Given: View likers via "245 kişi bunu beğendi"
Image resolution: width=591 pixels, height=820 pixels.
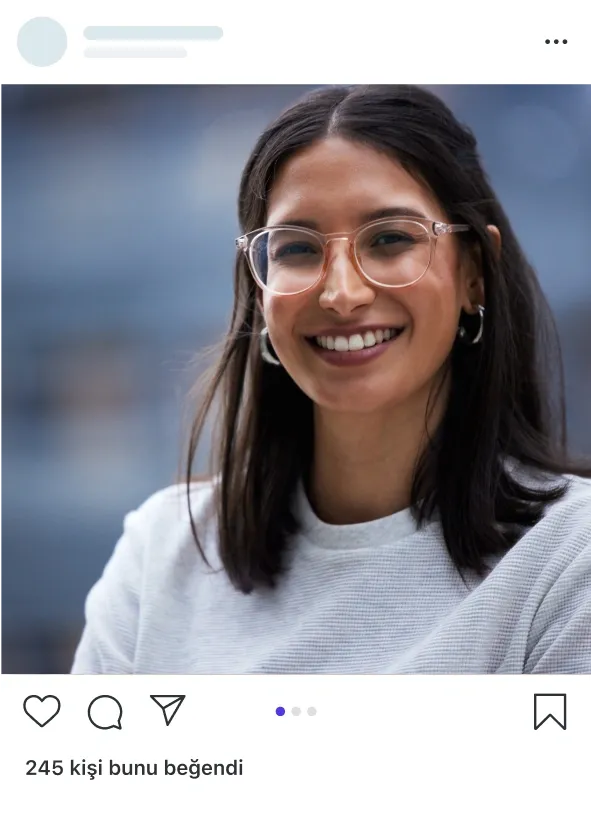Looking at the screenshot, I should tap(134, 768).
